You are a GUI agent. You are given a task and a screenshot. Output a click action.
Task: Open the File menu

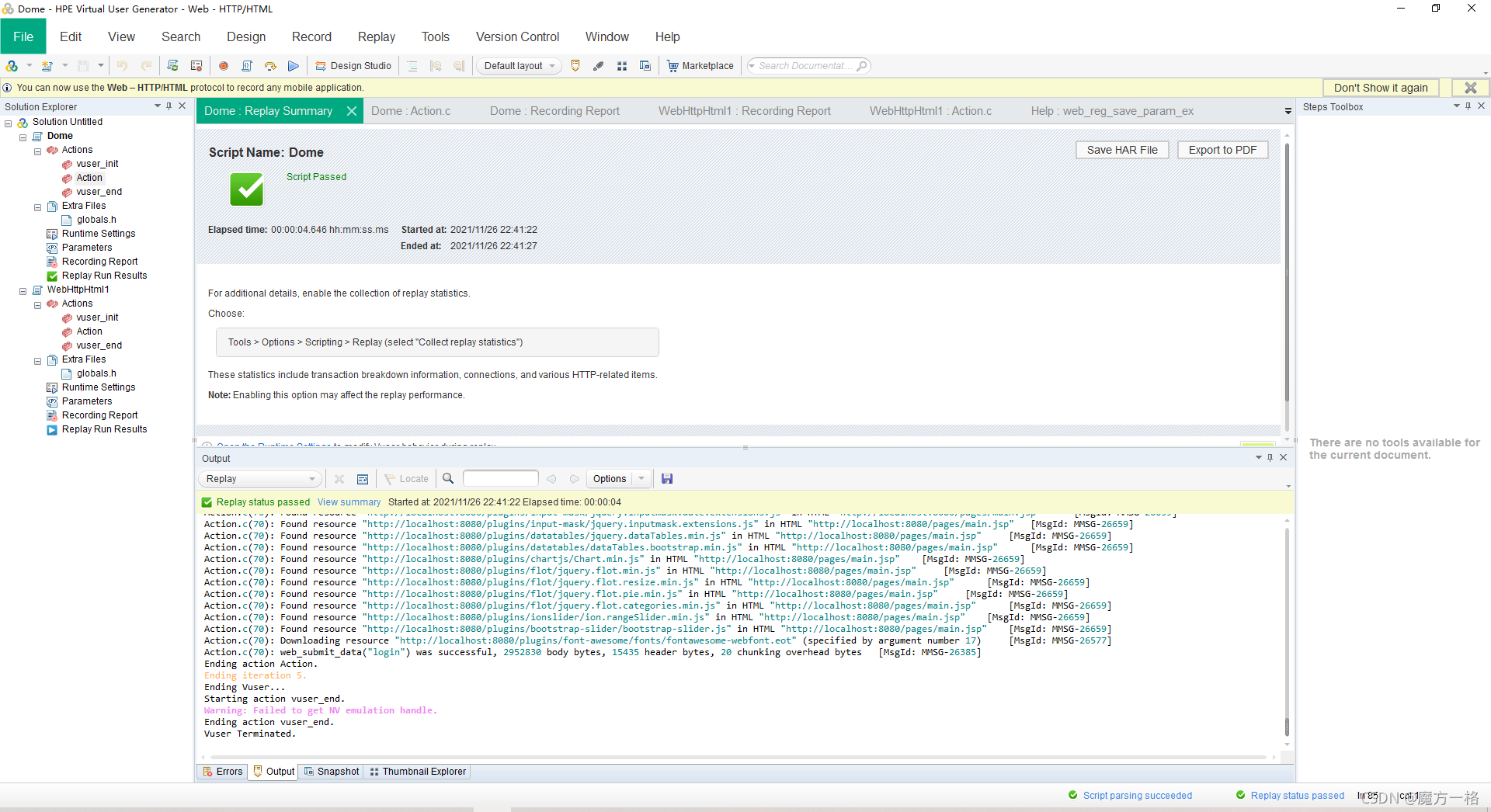[23, 36]
